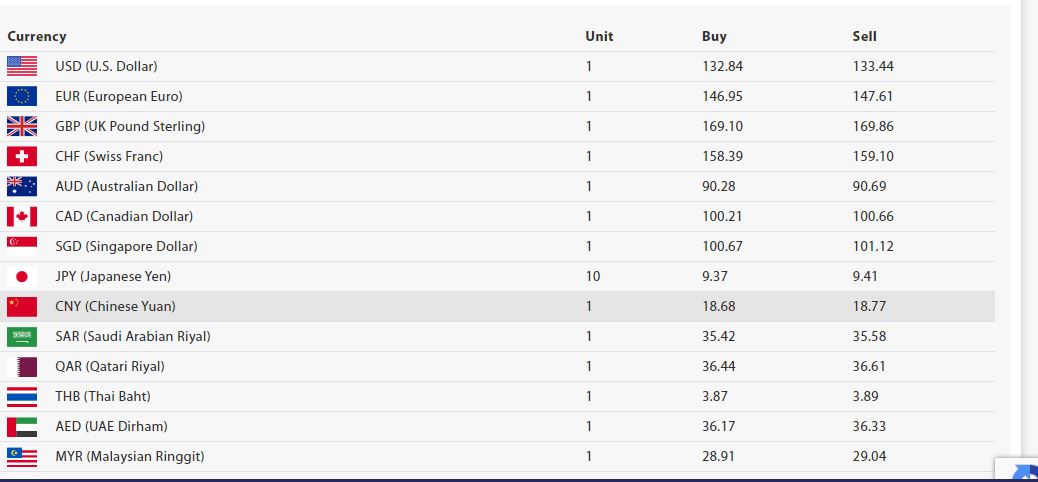Screen dimensions: 1038x482
Task: Select the CNY (Chinese Yuan) row label
Action: (x=115, y=306)
